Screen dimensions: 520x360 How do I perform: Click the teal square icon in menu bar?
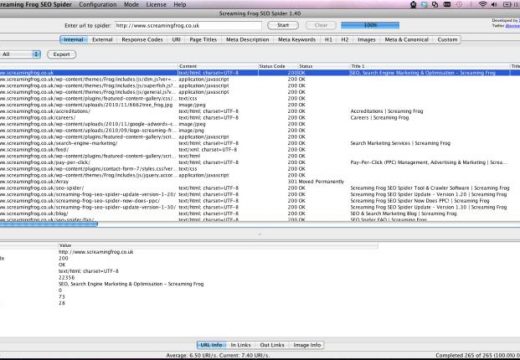(424, 4)
